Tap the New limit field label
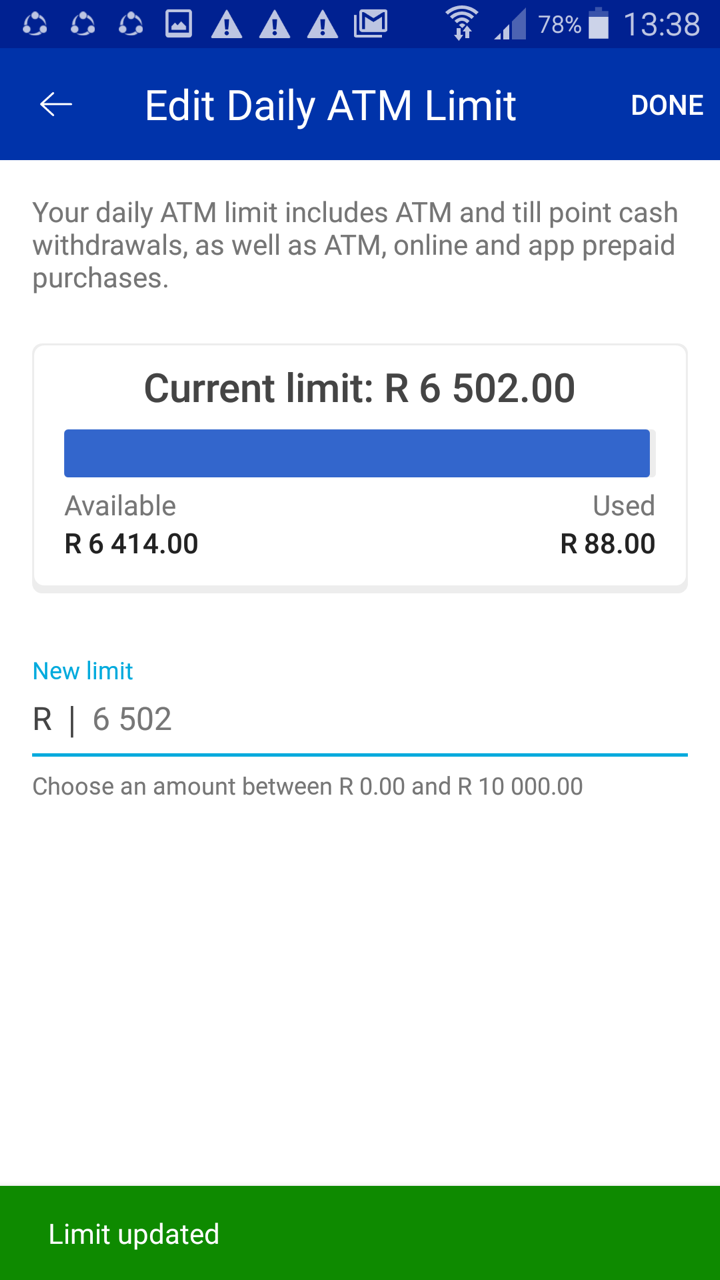This screenshot has width=720, height=1280. coord(82,671)
